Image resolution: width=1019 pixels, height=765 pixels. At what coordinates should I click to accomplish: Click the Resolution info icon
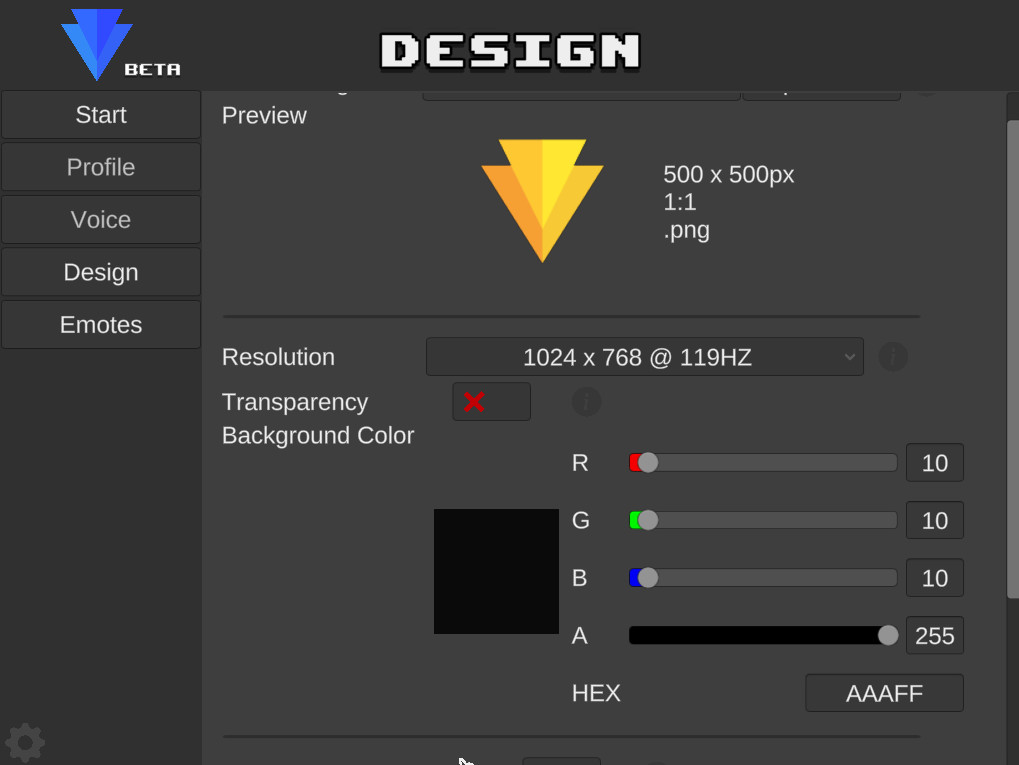tap(892, 356)
